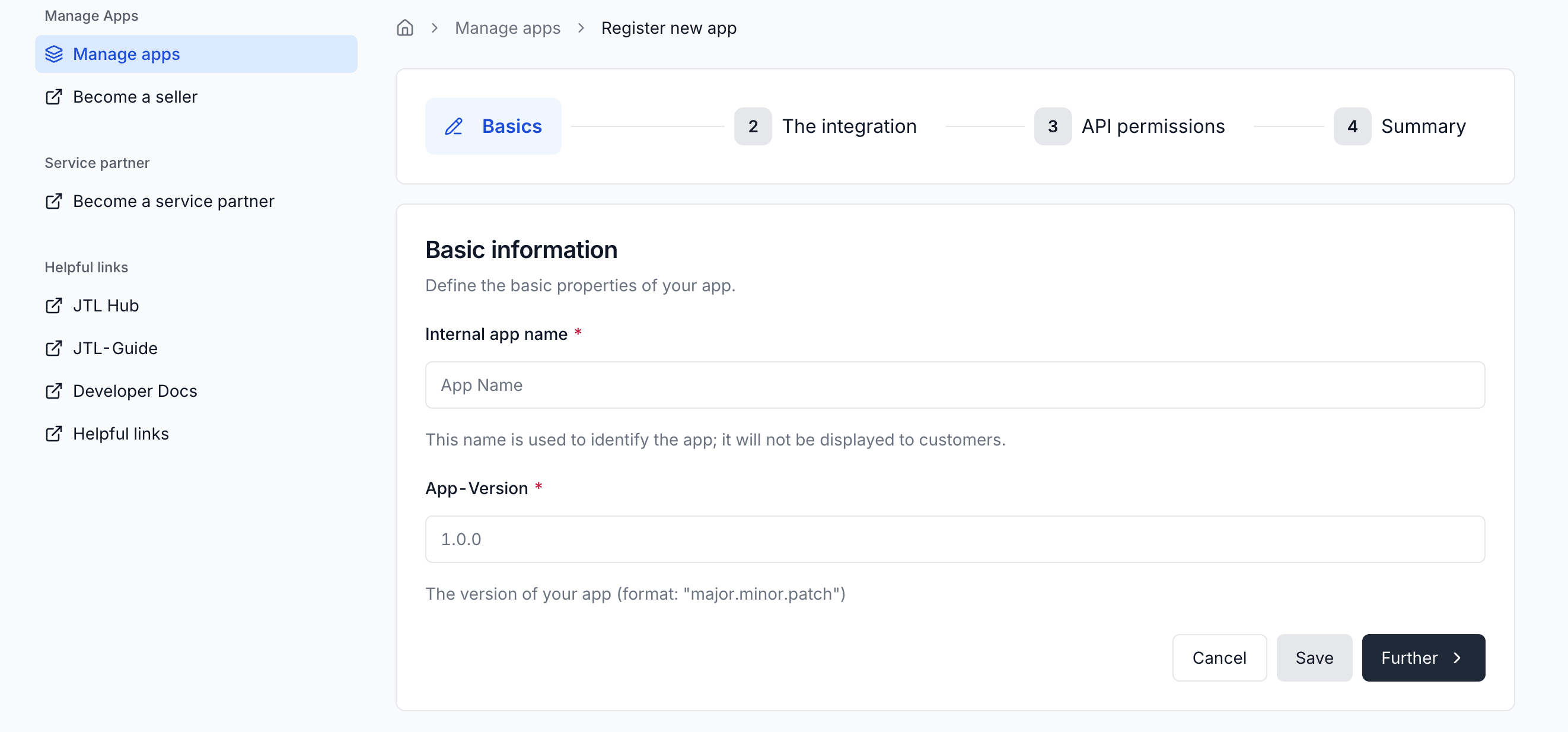Click step number 4 badge
This screenshot has width=1568, height=732.
click(1353, 126)
